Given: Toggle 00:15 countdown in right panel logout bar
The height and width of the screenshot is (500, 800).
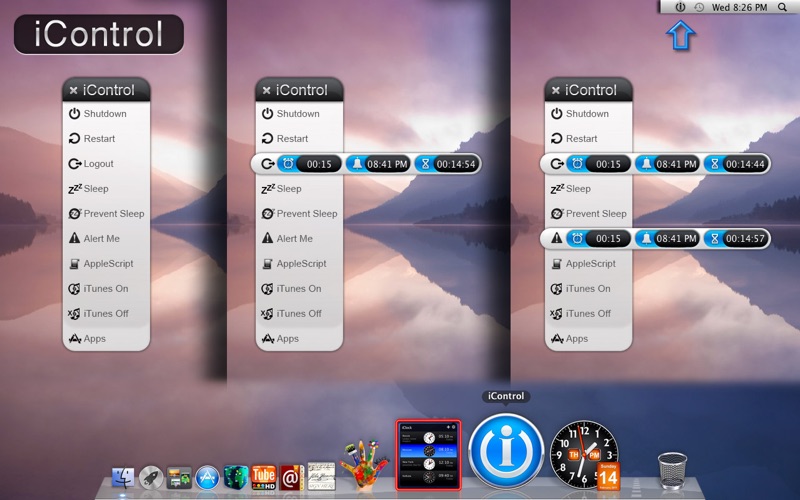Looking at the screenshot, I should (x=598, y=164).
